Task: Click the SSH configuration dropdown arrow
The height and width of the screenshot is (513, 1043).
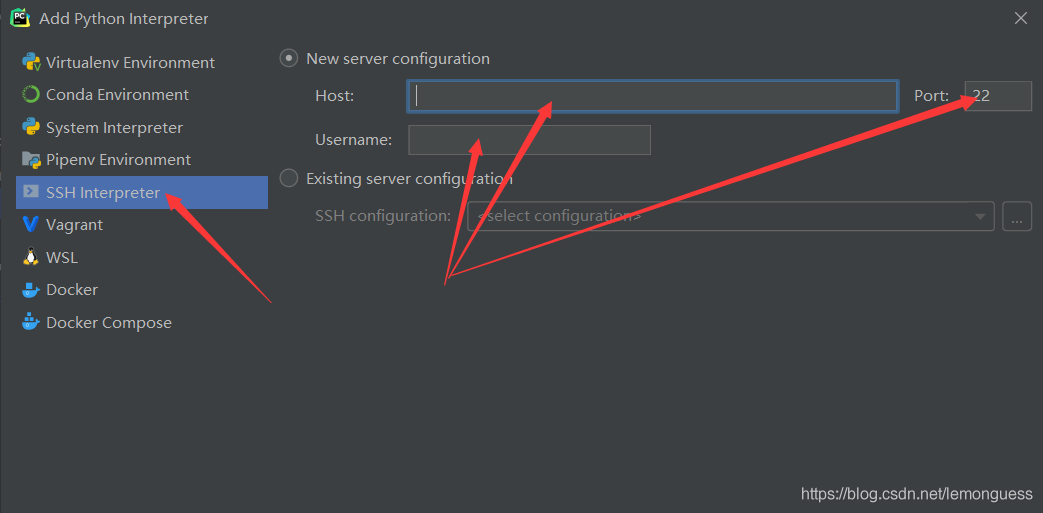Action: pyautogui.click(x=980, y=217)
